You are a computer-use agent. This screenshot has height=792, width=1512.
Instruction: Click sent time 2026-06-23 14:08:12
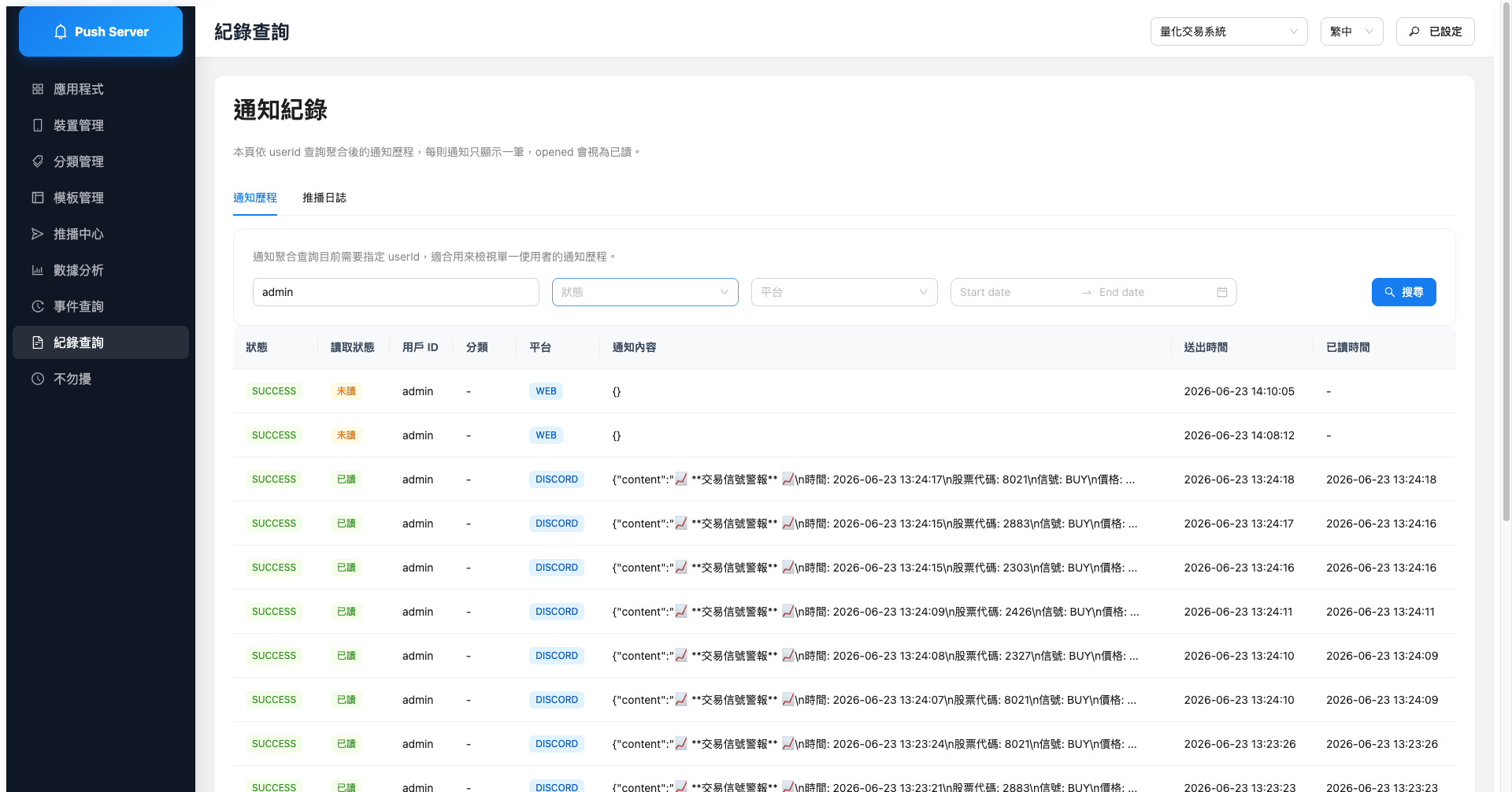(x=1240, y=435)
